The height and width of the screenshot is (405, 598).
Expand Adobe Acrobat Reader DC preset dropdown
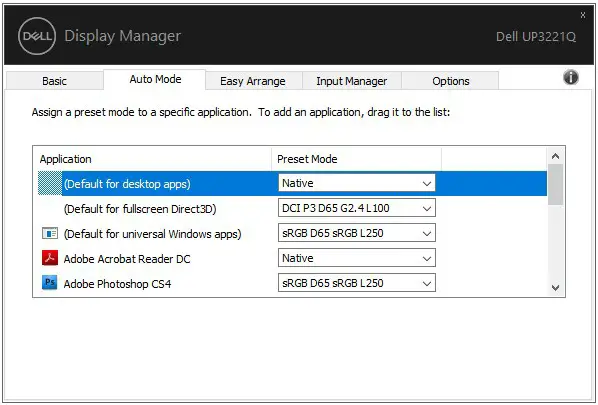pos(357,258)
